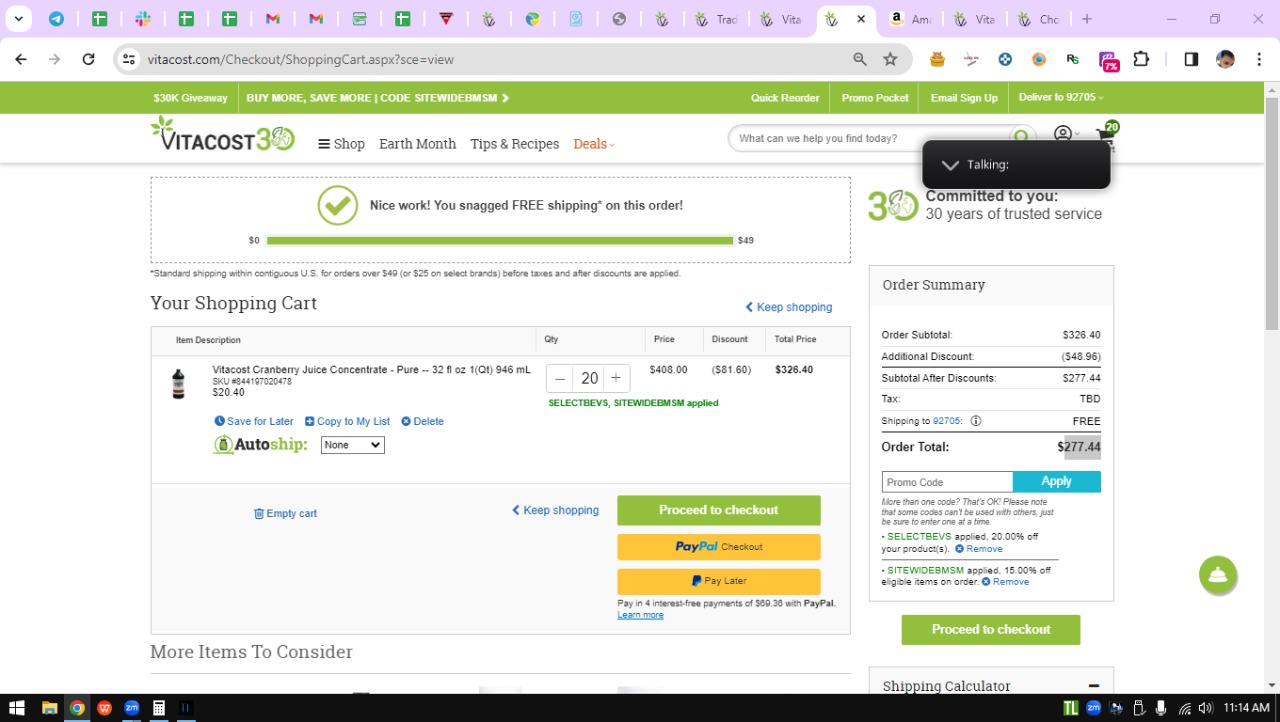Click the zoom magnifier icon in address bar
The image size is (1280, 722).
[859, 59]
